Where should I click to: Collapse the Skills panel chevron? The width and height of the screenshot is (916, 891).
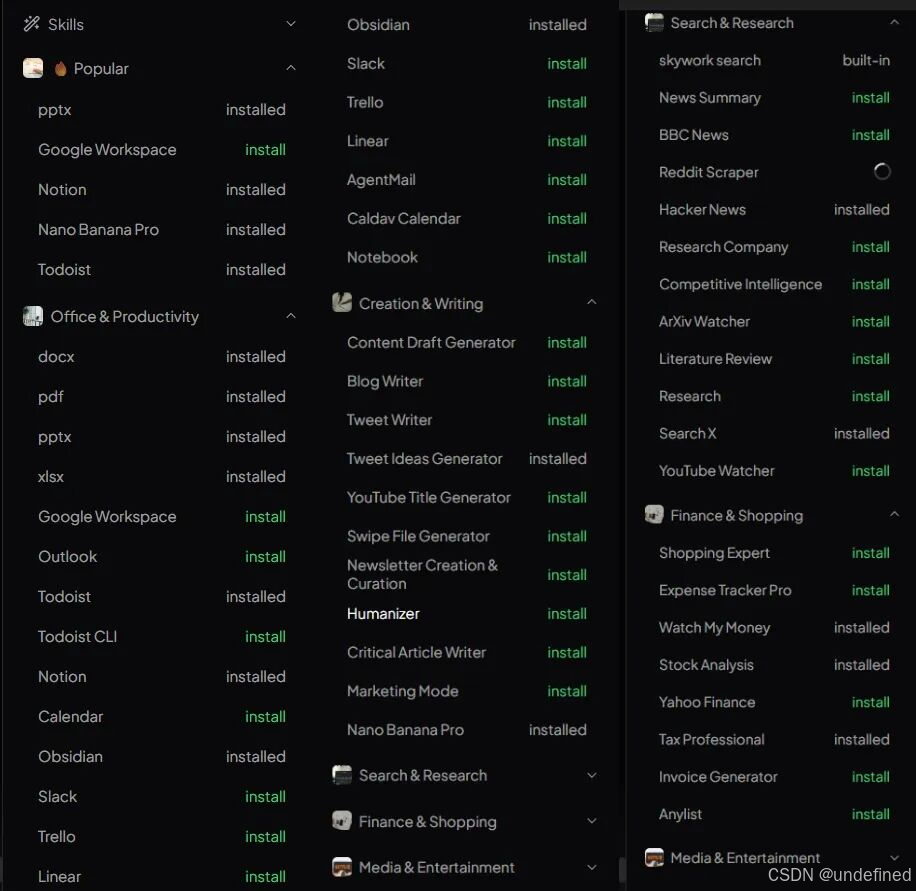click(290, 23)
